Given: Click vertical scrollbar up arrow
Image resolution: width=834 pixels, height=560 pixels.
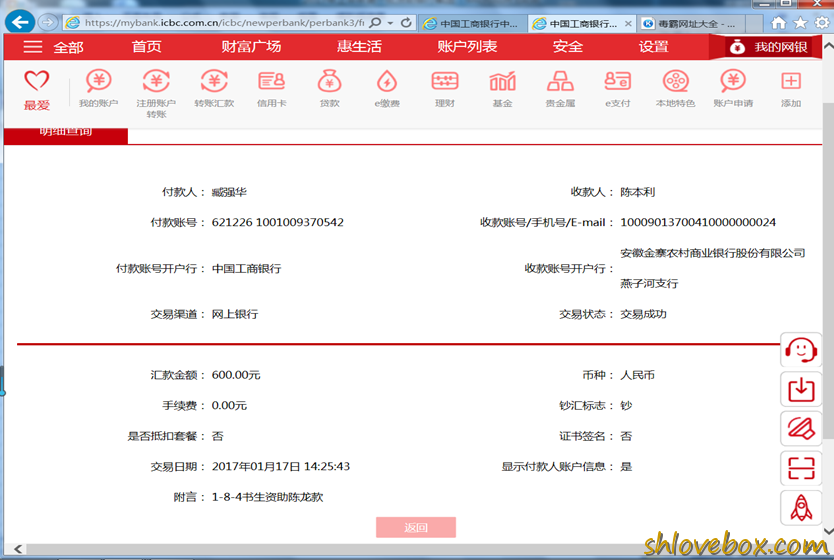Looking at the screenshot, I should 828,46.
